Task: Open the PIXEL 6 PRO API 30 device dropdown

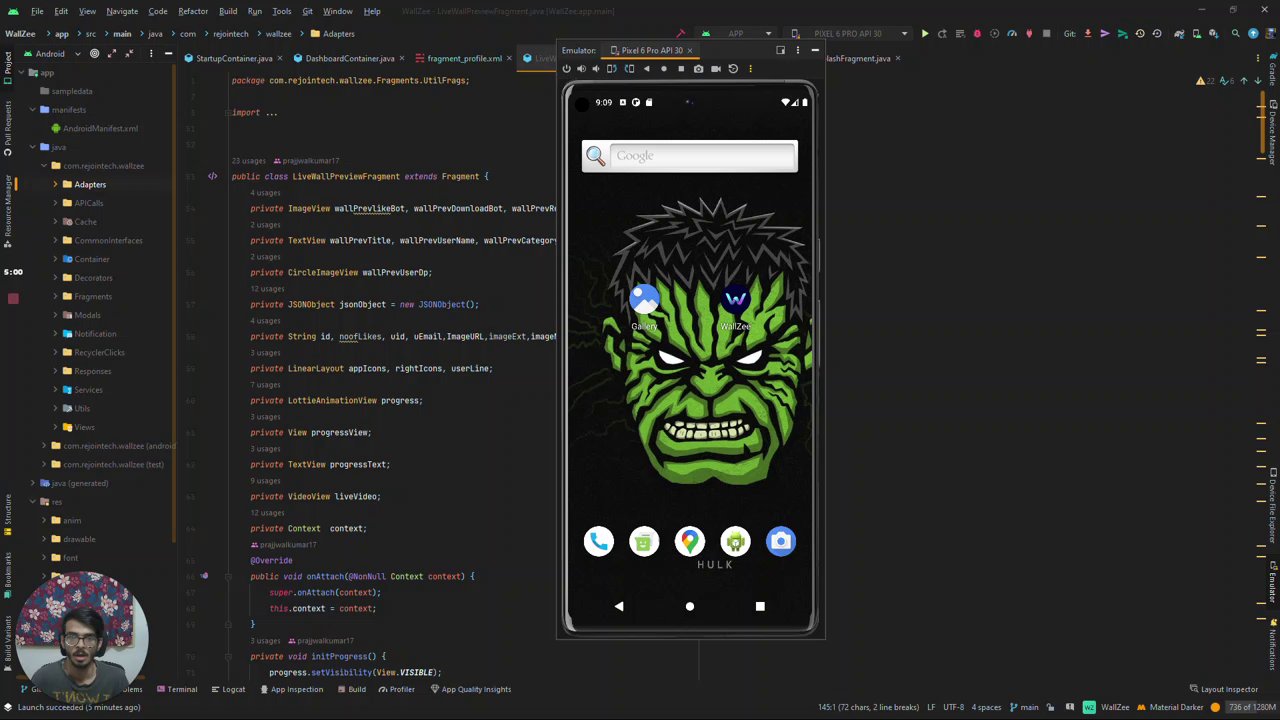Action: pyautogui.click(x=848, y=34)
